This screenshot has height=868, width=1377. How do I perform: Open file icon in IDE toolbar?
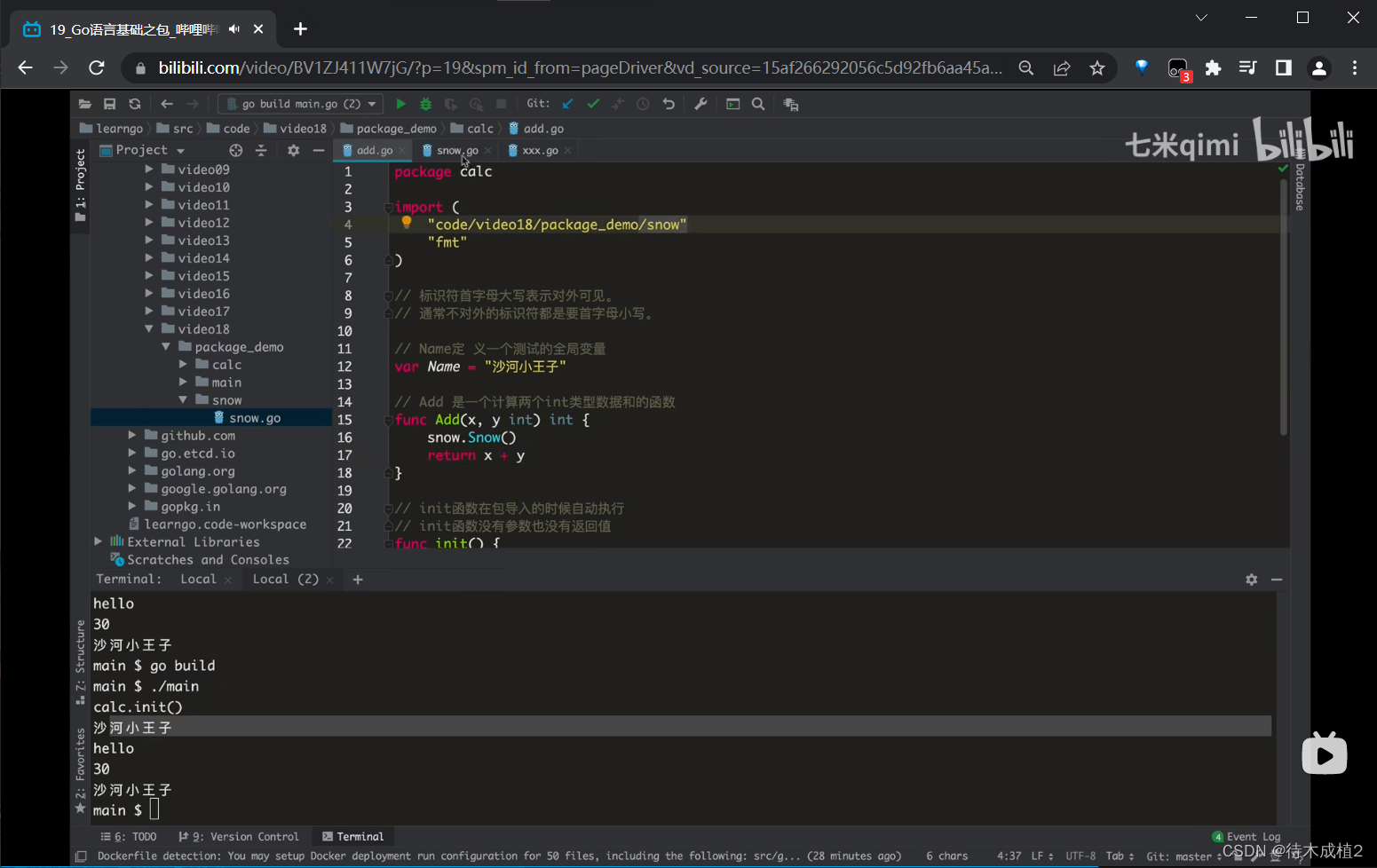tap(85, 104)
